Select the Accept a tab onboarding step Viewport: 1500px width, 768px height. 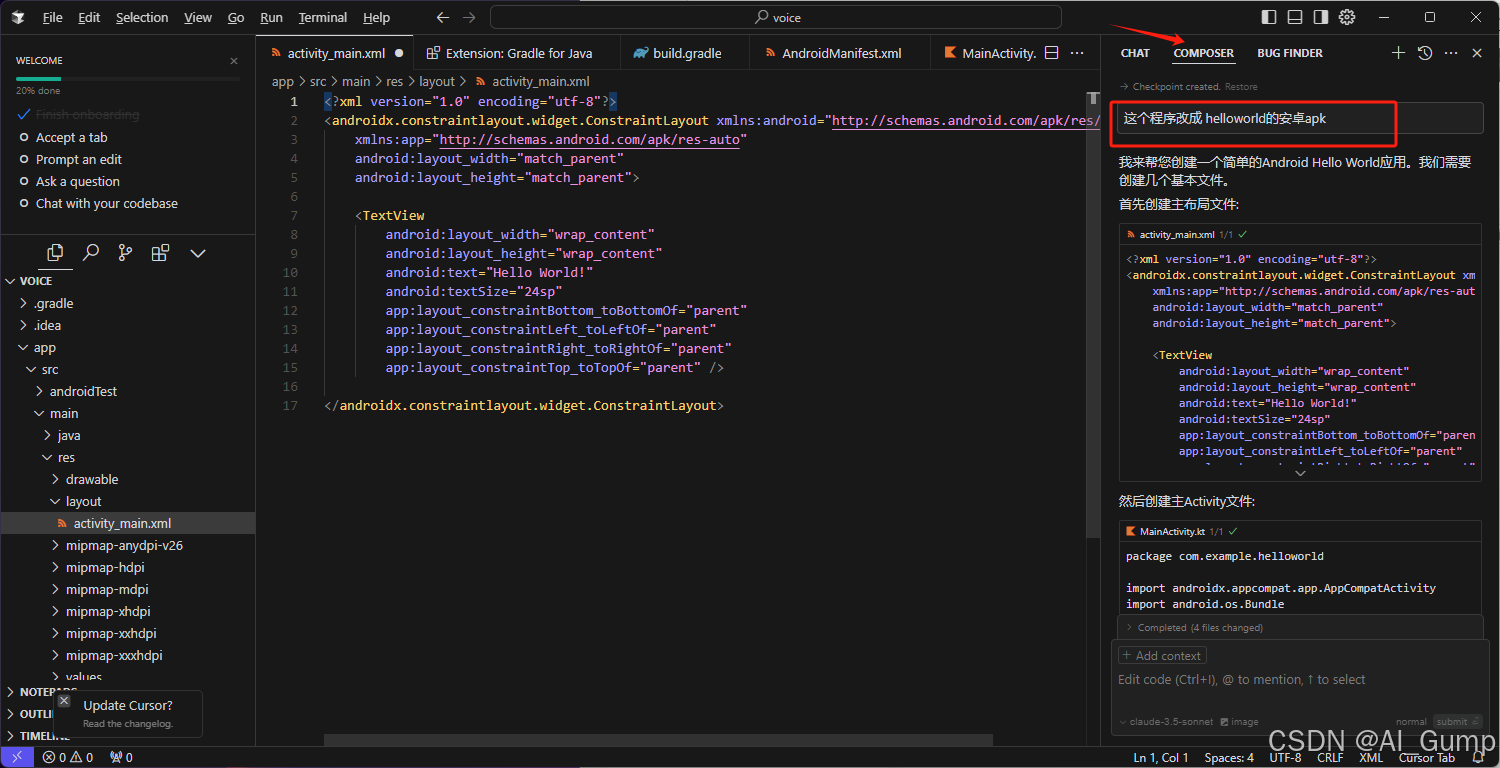pos(71,138)
